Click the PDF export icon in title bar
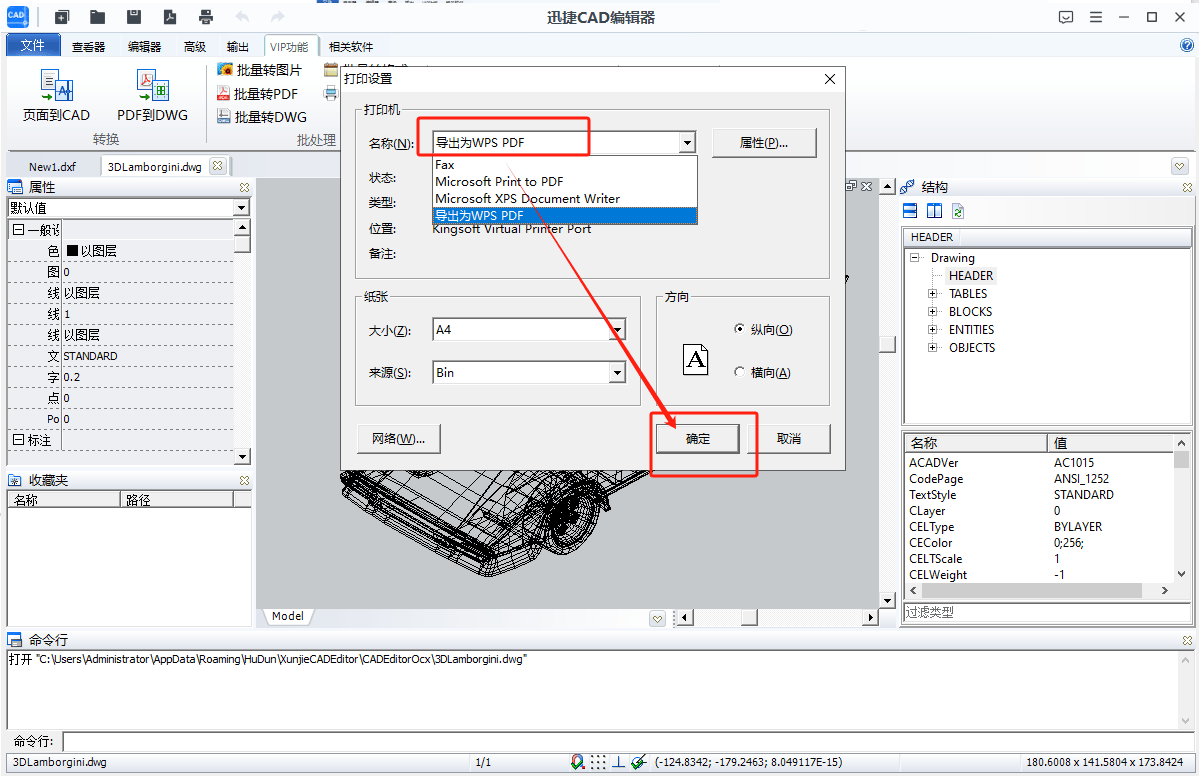The image size is (1199, 776). [x=170, y=17]
